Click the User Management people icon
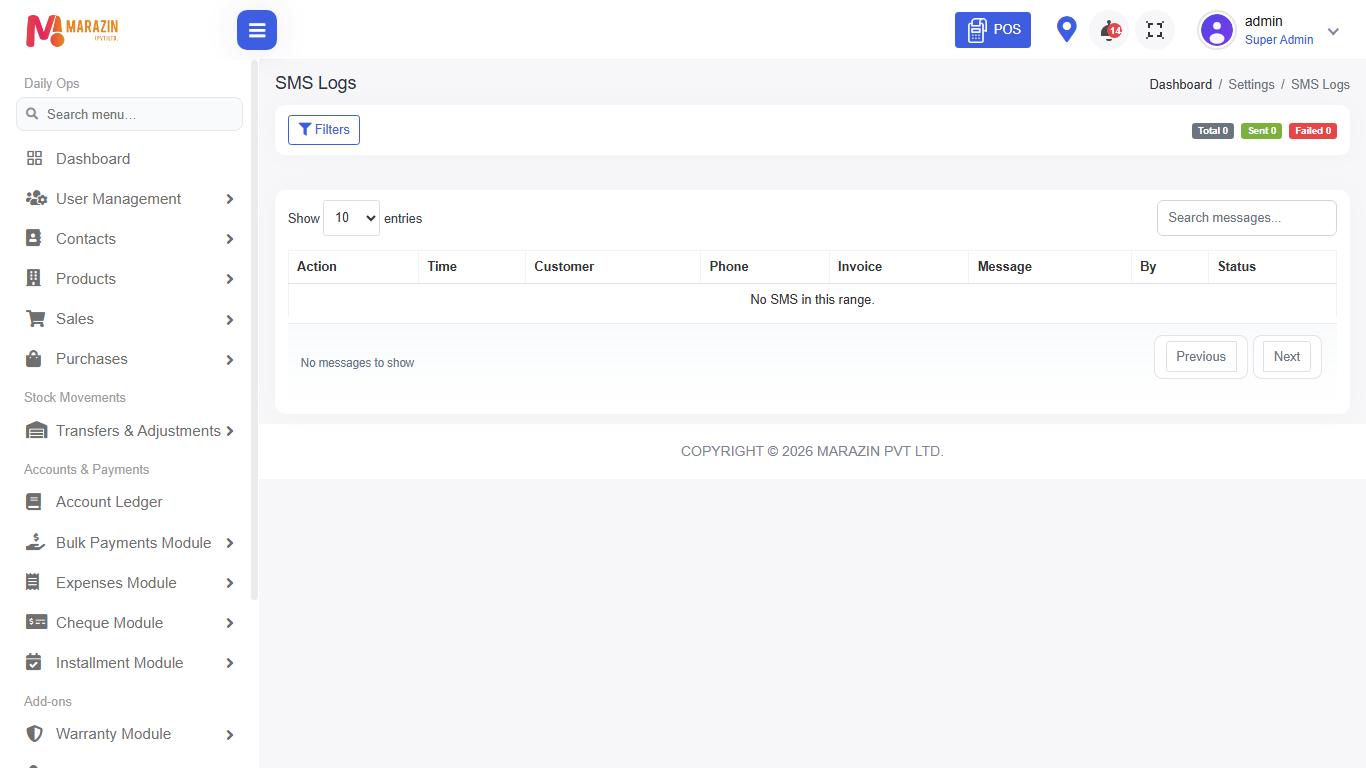The image size is (1366, 768). pos(36,199)
